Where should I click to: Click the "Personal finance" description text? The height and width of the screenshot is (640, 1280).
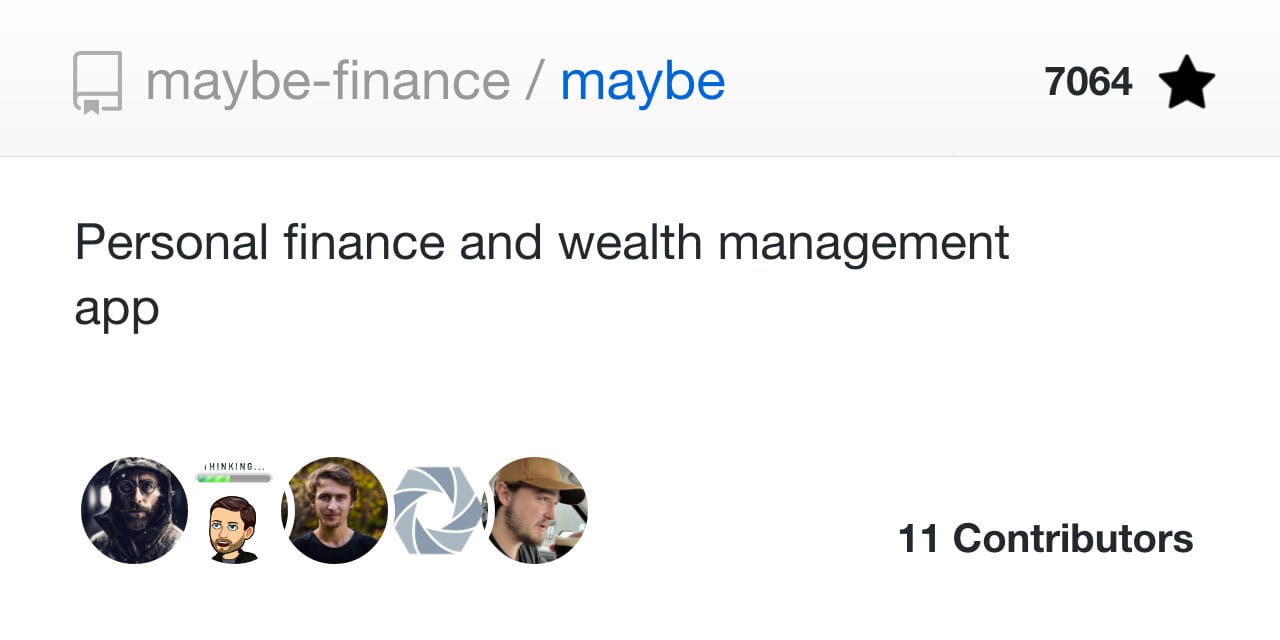[x=258, y=243]
